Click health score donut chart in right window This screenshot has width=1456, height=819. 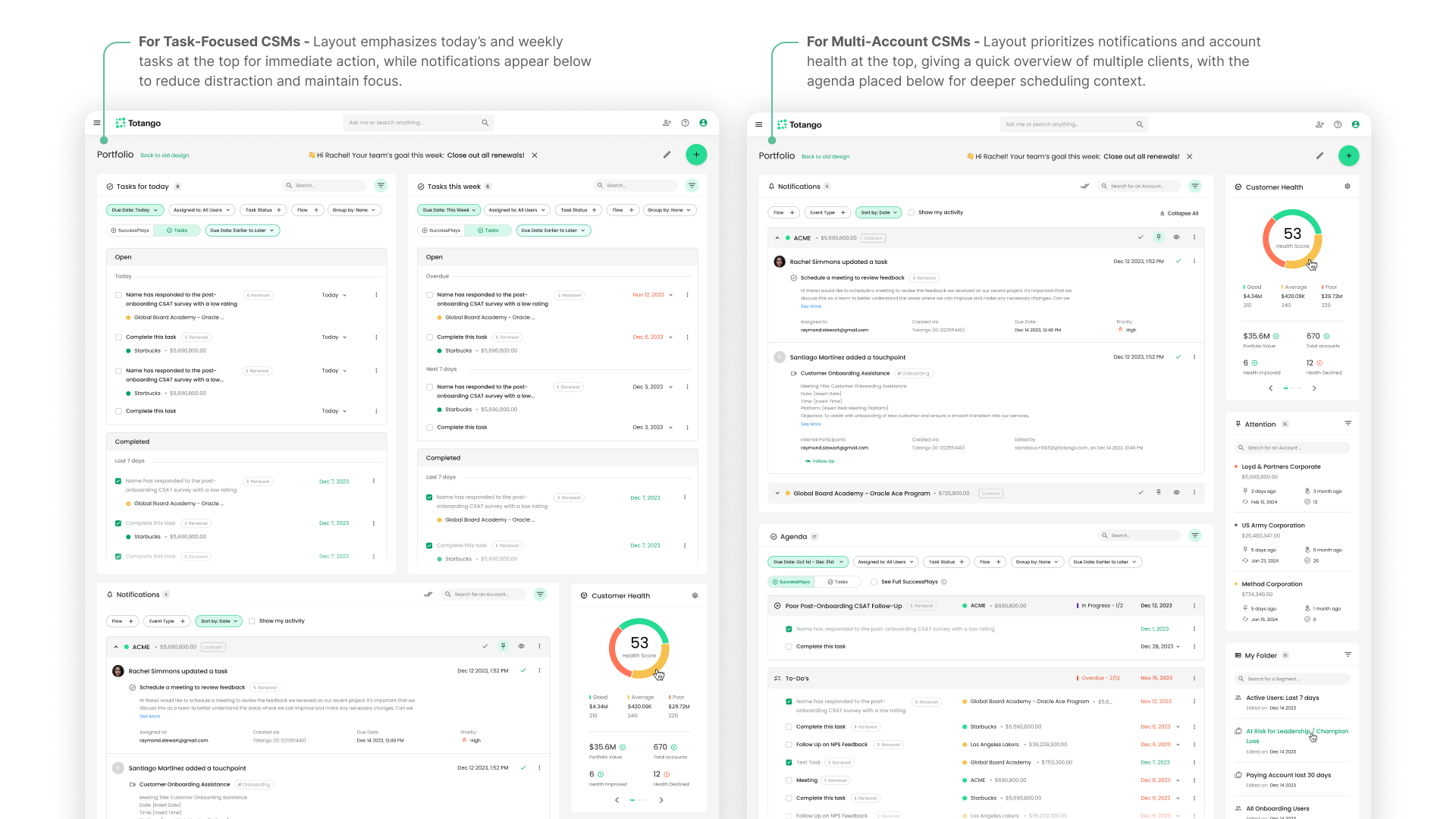(x=1292, y=239)
